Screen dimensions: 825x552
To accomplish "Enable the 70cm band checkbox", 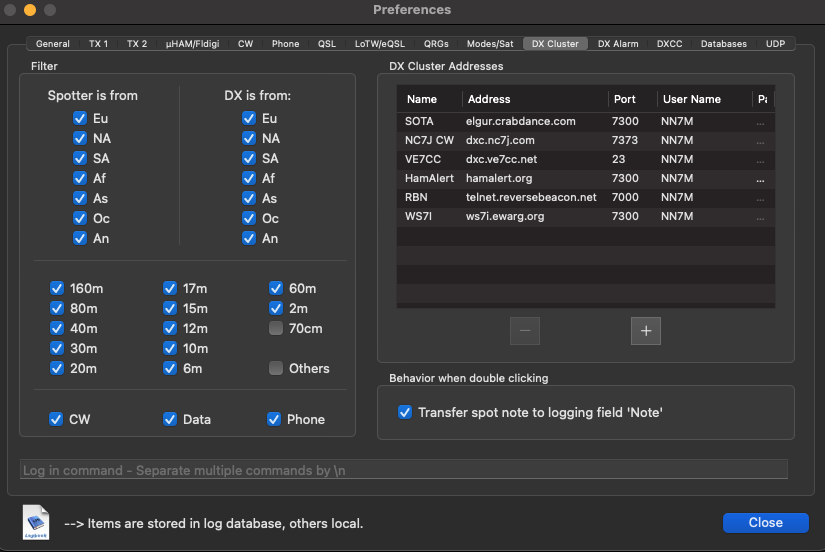I will click(x=276, y=329).
